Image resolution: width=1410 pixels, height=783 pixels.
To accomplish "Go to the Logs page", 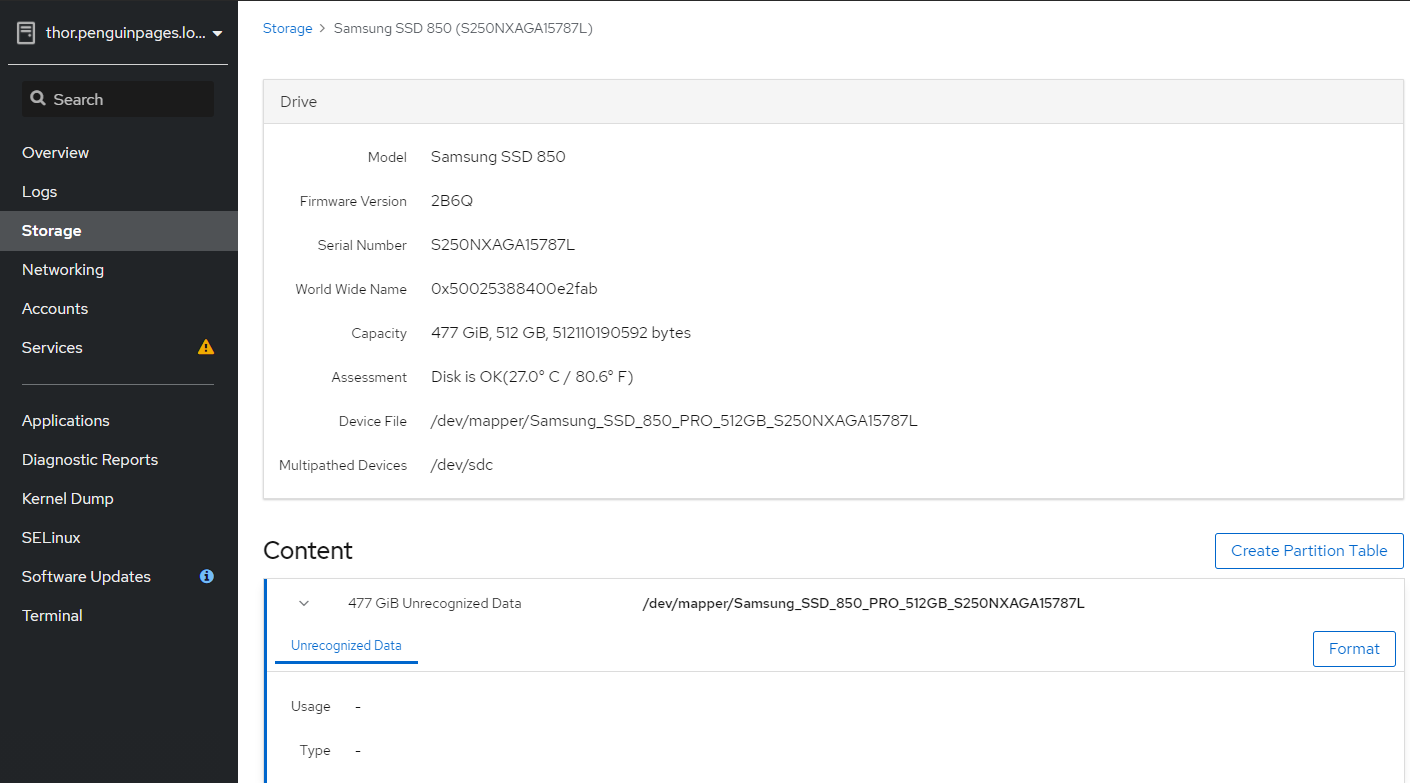I will pos(39,192).
